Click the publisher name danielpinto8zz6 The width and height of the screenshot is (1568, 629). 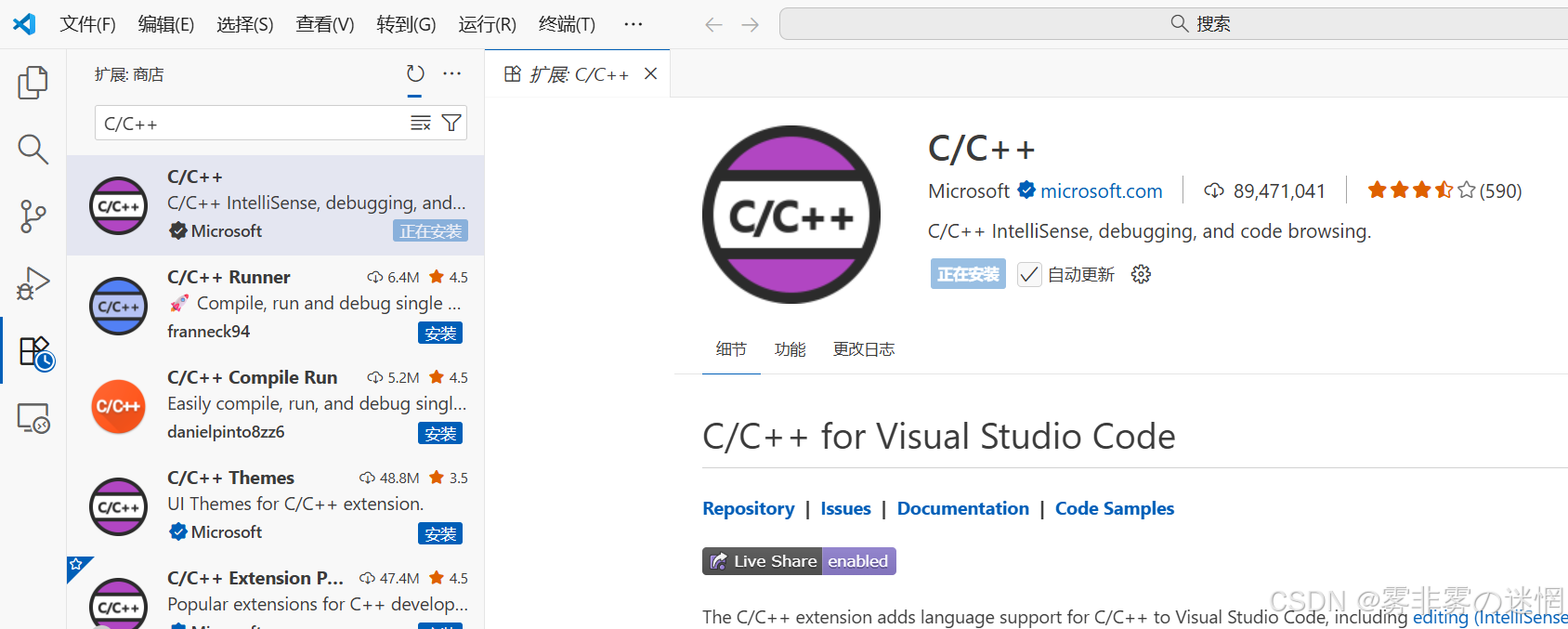(226, 432)
